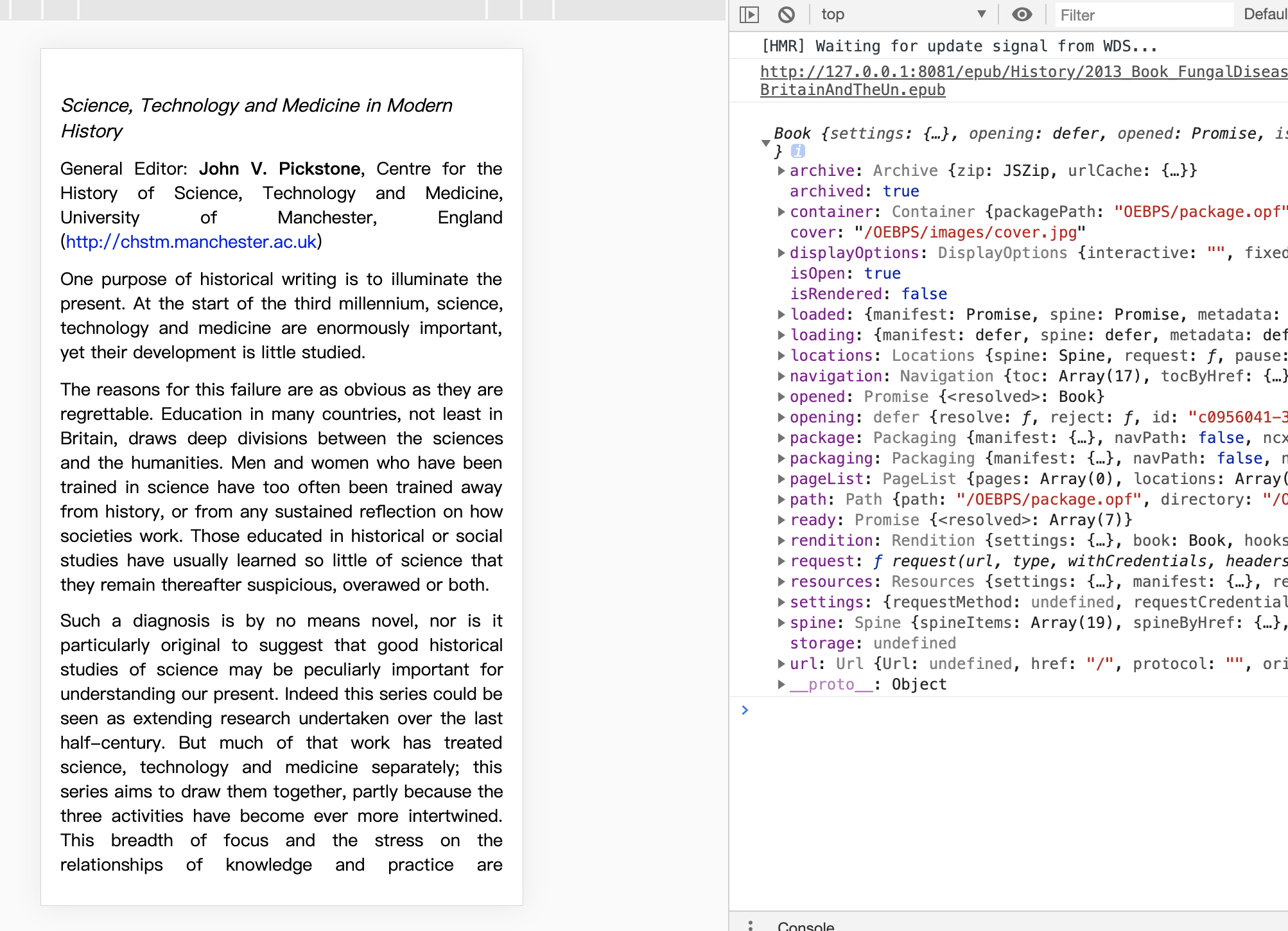The height and width of the screenshot is (931, 1288).
Task: Expand the package Packaging property
Action: pyautogui.click(x=781, y=438)
